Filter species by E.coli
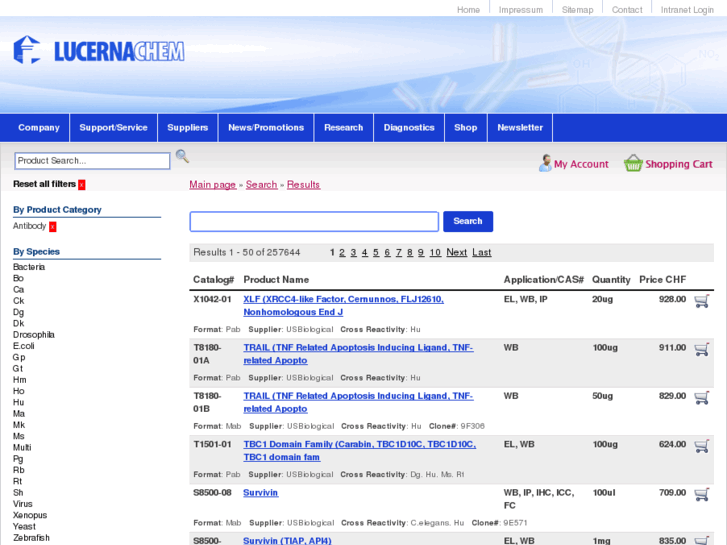Screen dimensions: 727x545 pos(24,346)
